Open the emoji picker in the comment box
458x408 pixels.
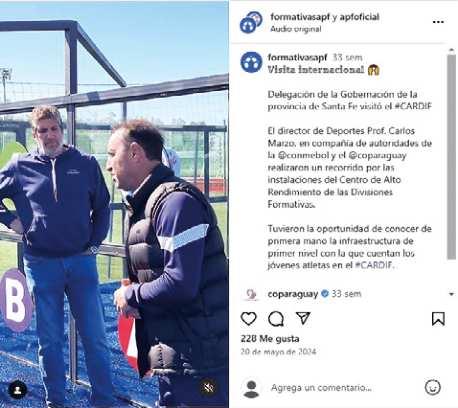tap(433, 387)
